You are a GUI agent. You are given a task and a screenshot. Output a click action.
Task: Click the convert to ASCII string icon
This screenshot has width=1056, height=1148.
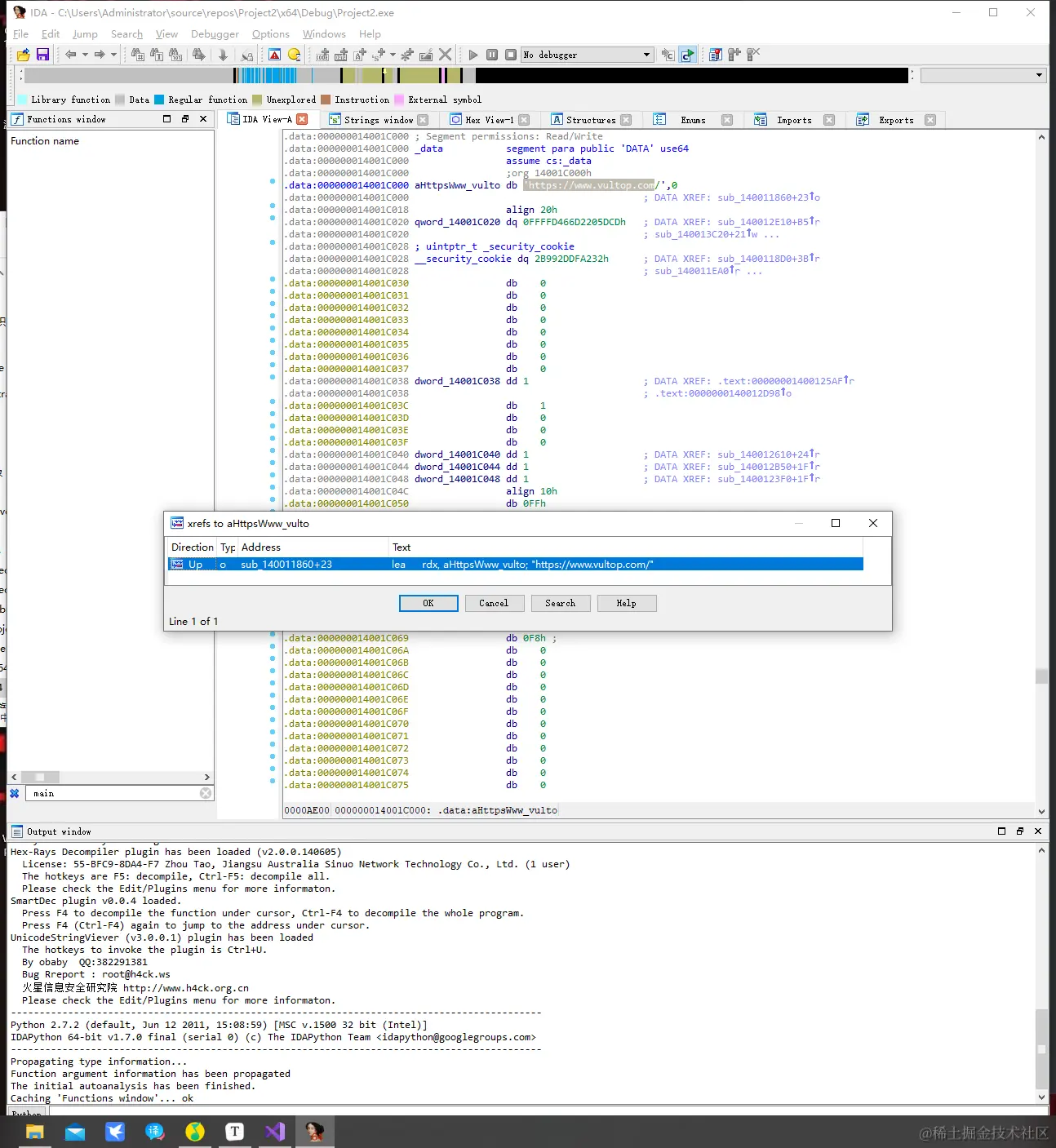(x=360, y=55)
